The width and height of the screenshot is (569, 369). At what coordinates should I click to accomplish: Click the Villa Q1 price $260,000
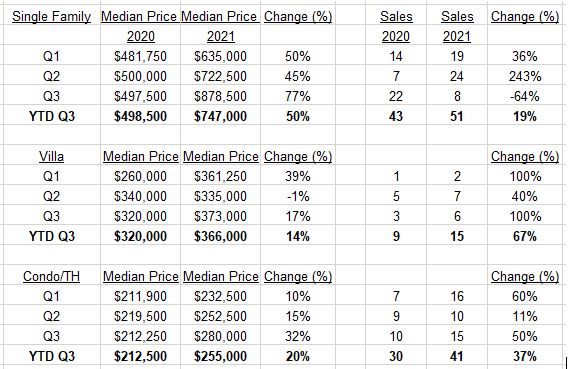click(x=140, y=176)
